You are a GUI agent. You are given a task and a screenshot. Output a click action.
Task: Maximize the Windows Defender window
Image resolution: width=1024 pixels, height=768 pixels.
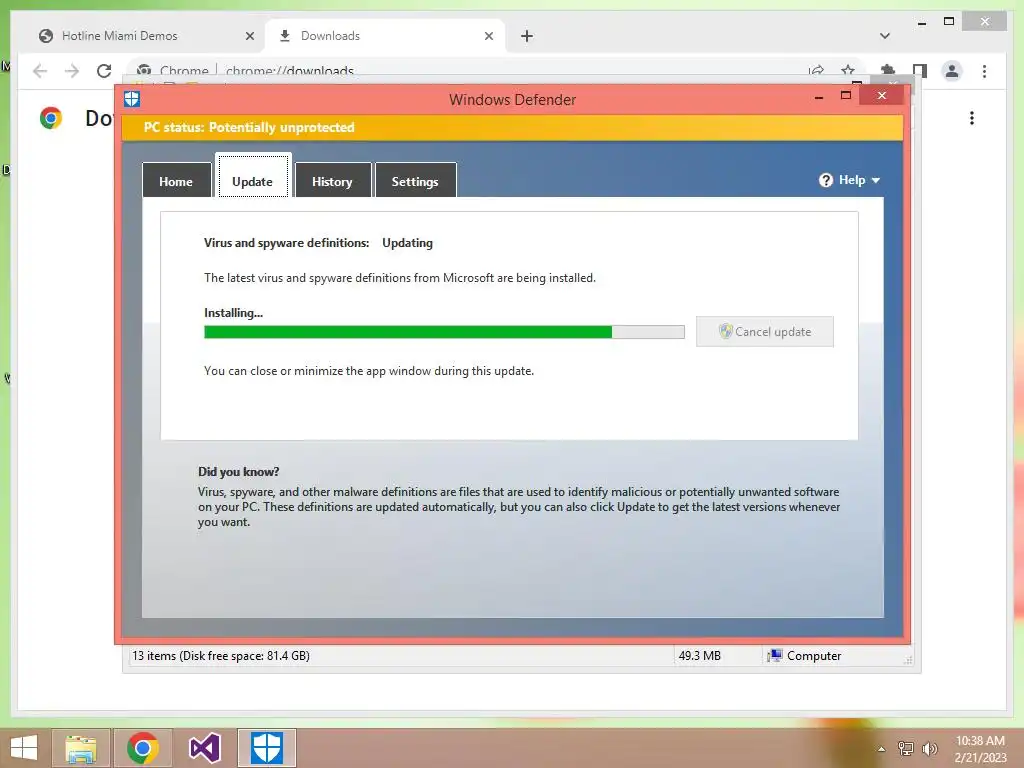click(x=846, y=96)
